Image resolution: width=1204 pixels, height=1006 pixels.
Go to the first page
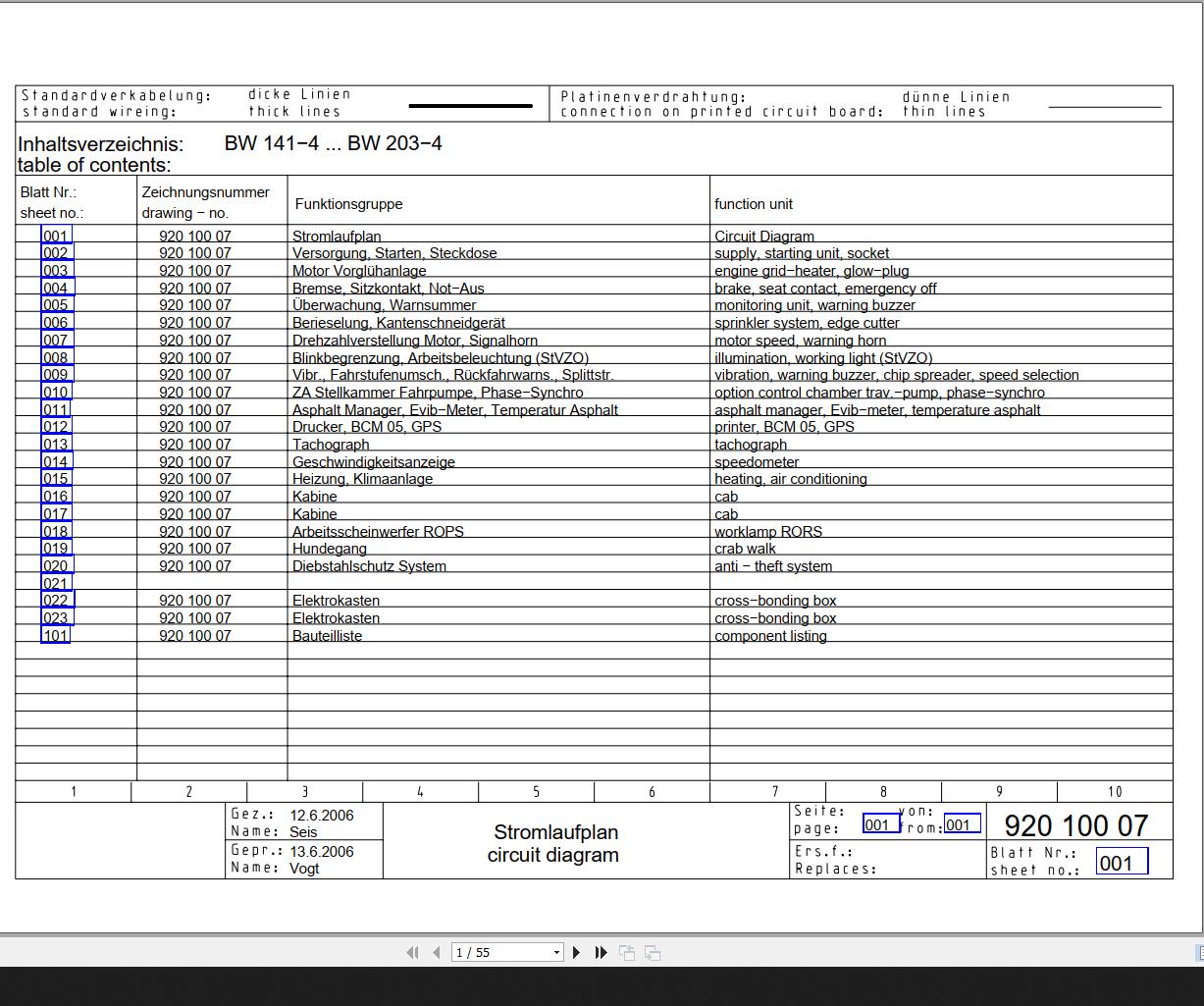412,952
